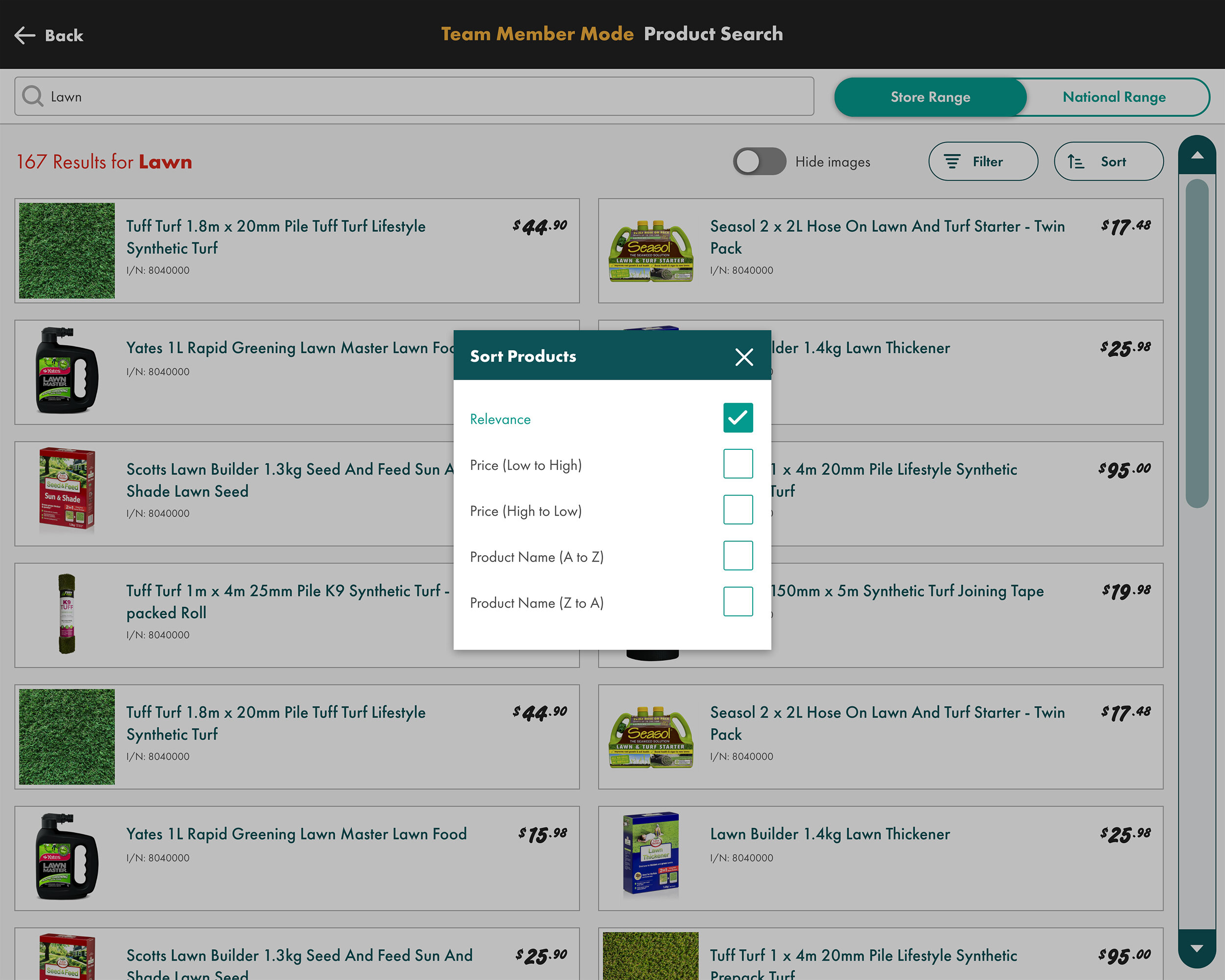The width and height of the screenshot is (1225, 980).
Task: Uncheck the Relevance checkbox
Action: 738,418
